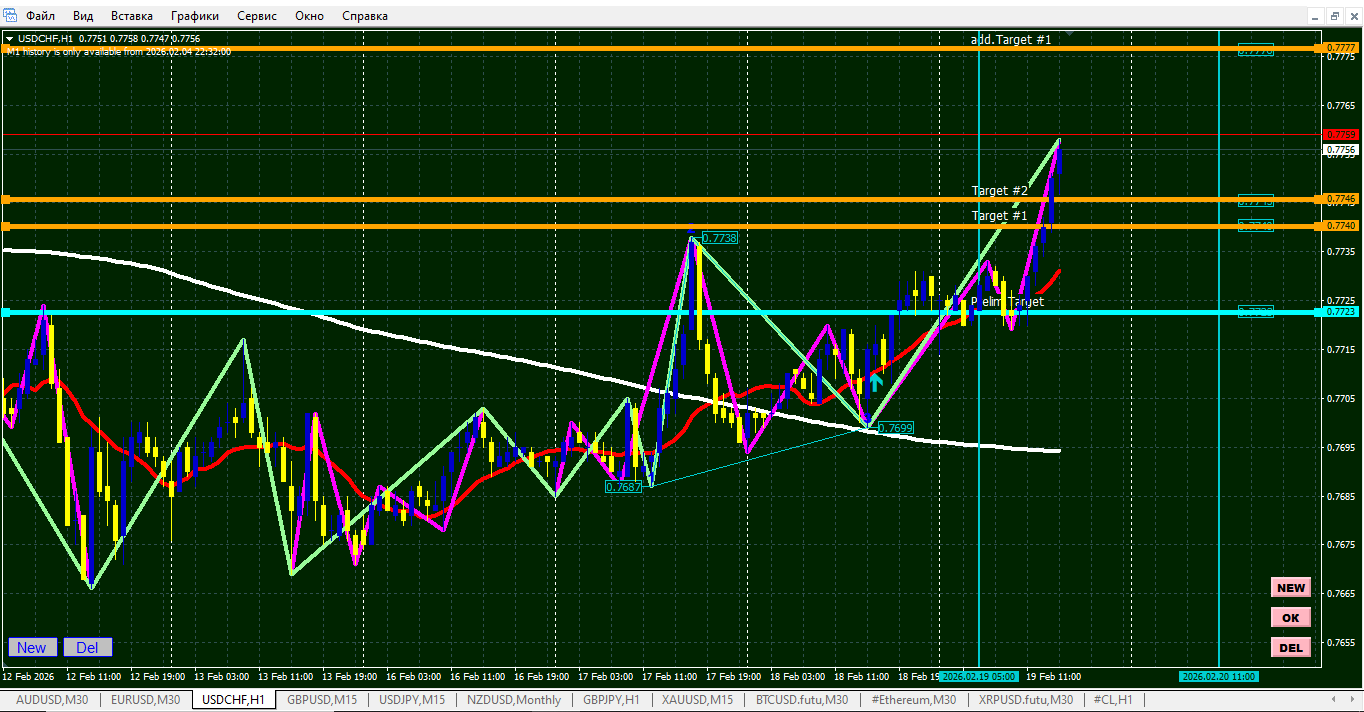
Task: Click the 19 Feb 11:00 label on the time axis
Action: pyautogui.click(x=1052, y=676)
